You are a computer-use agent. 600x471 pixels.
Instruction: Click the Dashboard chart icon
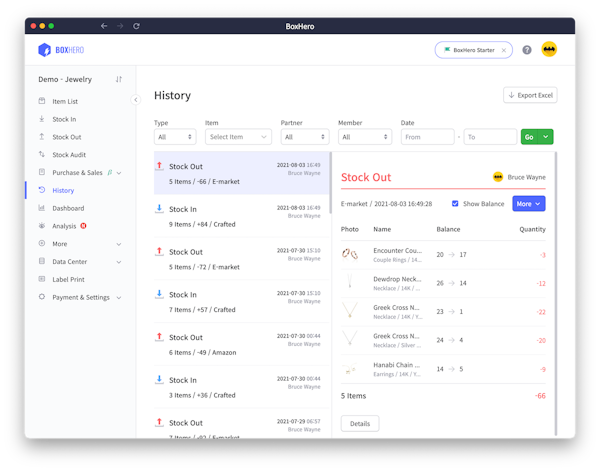point(42,208)
